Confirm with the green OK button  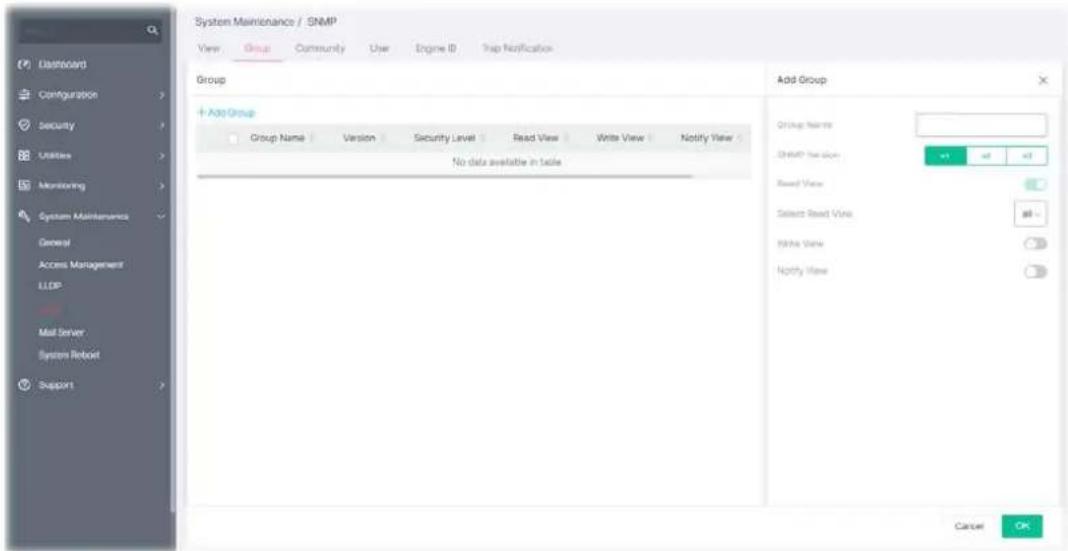click(x=1022, y=526)
